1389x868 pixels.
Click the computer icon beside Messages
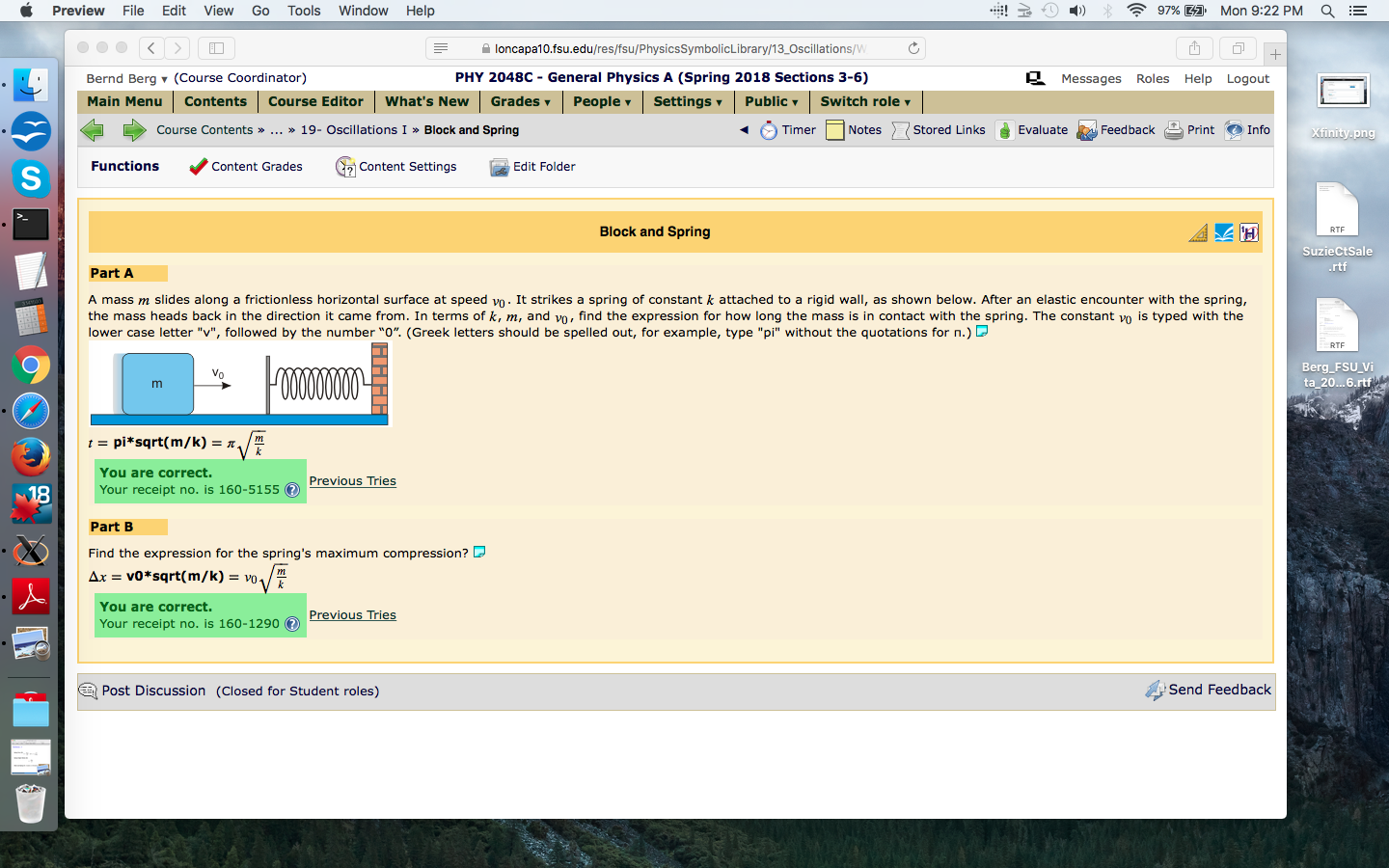pyautogui.click(x=1035, y=78)
